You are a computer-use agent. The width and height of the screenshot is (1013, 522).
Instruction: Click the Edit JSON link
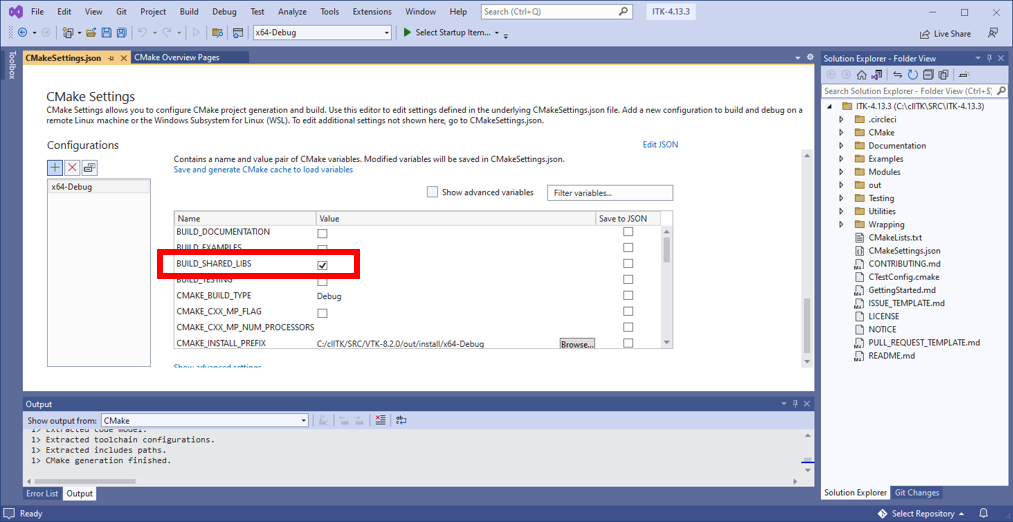pos(660,145)
